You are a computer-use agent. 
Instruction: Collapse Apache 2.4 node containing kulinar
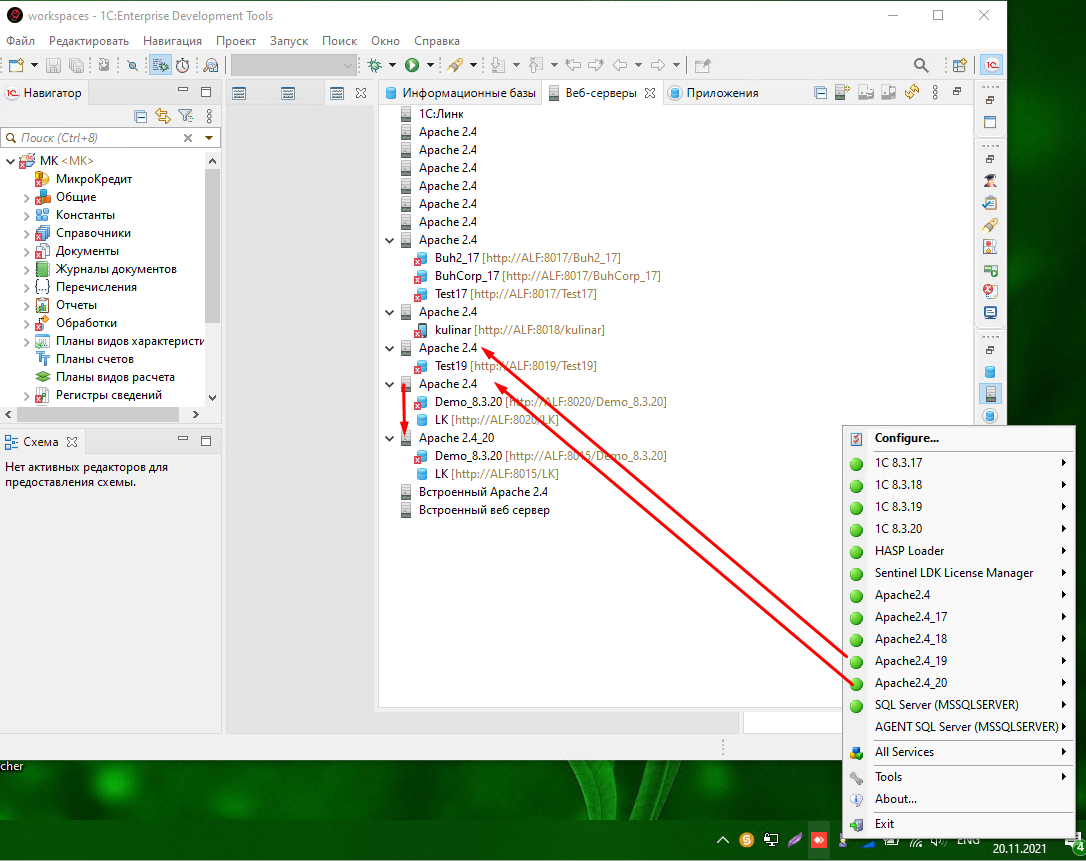(390, 312)
